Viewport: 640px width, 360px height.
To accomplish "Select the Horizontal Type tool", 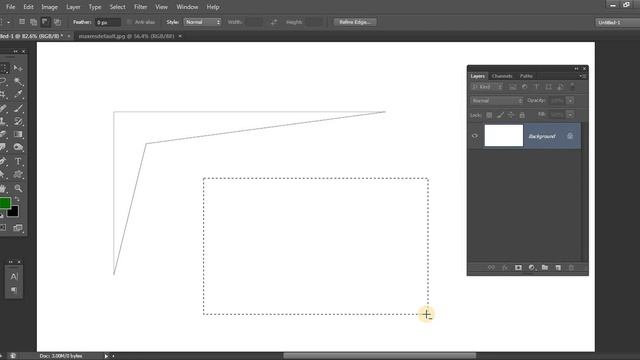I will [x=18, y=161].
